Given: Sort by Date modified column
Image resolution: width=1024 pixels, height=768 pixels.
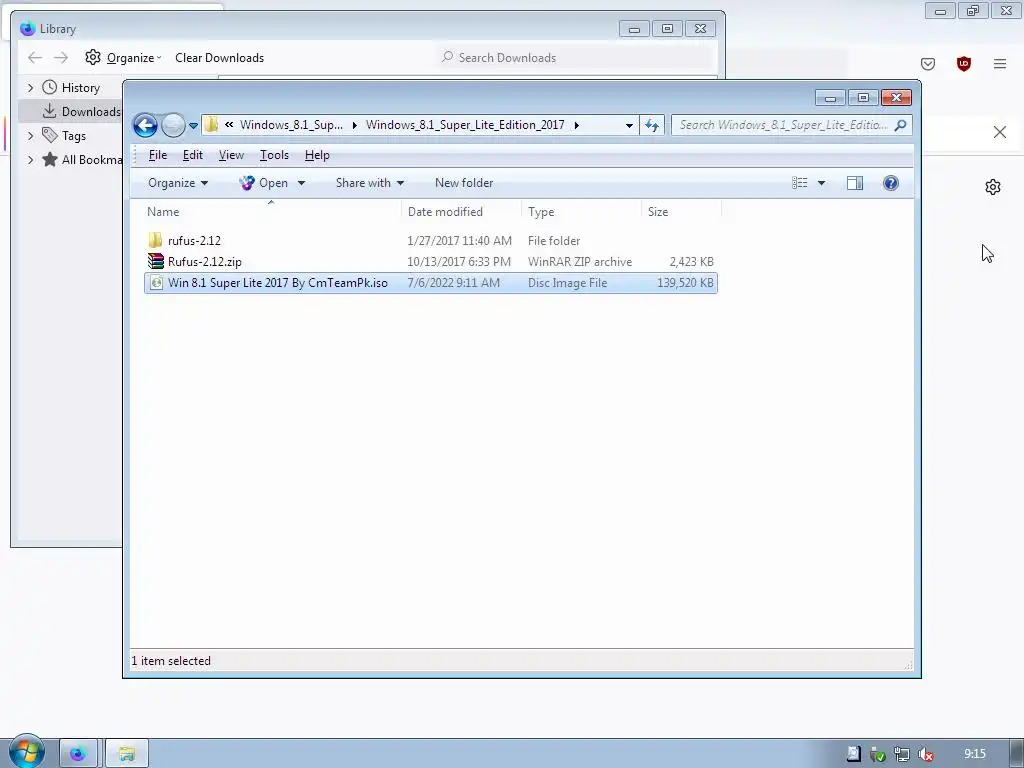Looking at the screenshot, I should pyautogui.click(x=462, y=212).
